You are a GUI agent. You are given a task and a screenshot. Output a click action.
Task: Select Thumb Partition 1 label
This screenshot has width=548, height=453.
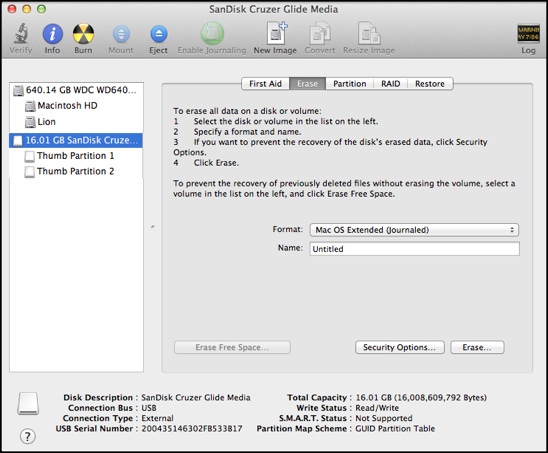coord(75,156)
